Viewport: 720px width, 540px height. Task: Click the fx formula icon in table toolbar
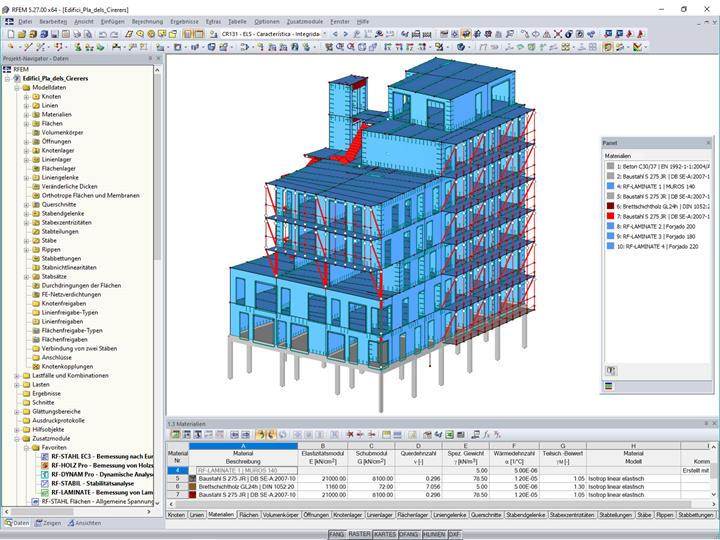(x=486, y=434)
